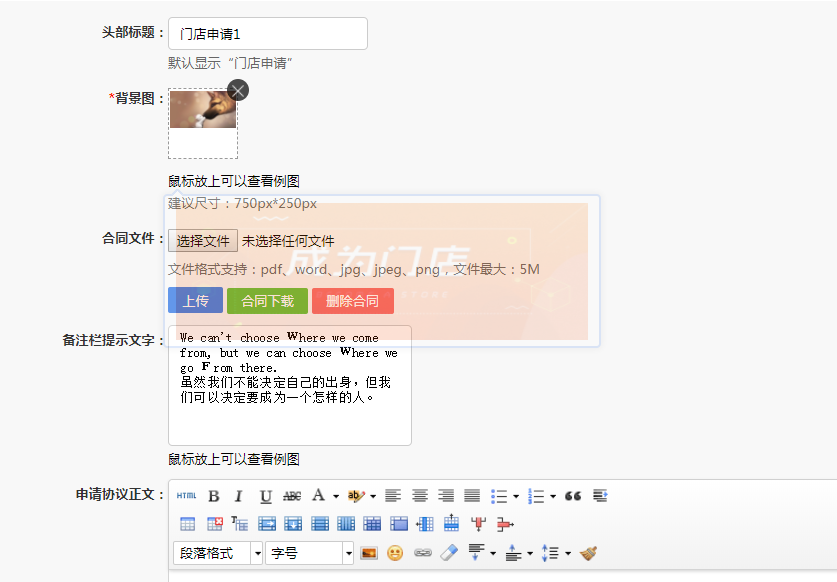Viewport: 837px width, 582px height.
Task: Insert a table in the editor
Action: click(187, 523)
